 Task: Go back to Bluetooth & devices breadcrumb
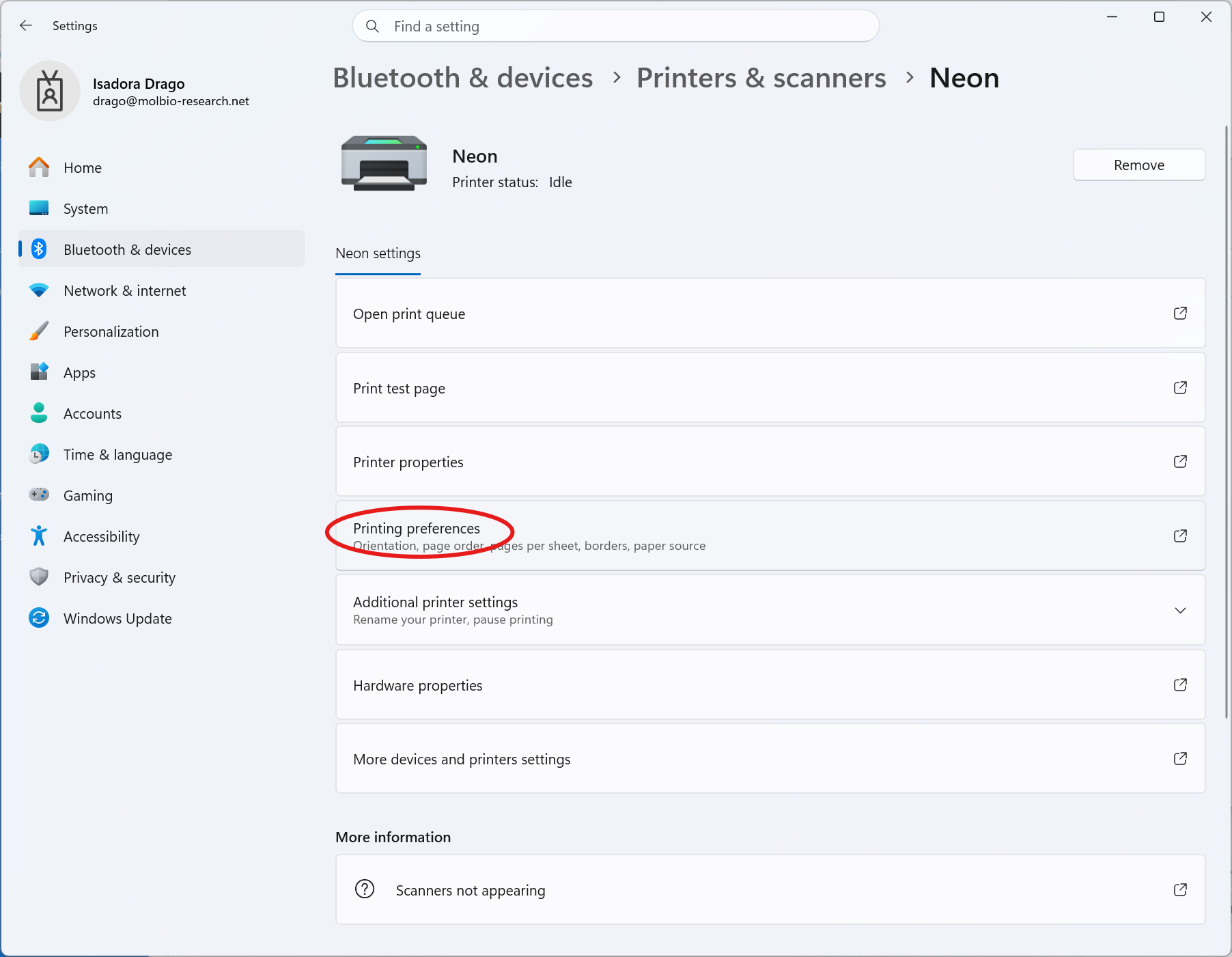coord(463,78)
